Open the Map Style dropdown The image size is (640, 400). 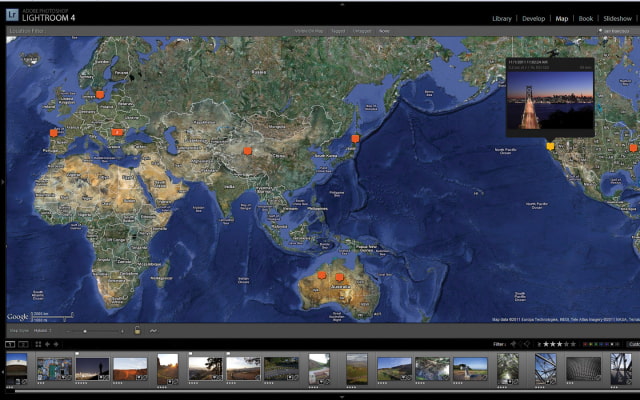pos(42,330)
